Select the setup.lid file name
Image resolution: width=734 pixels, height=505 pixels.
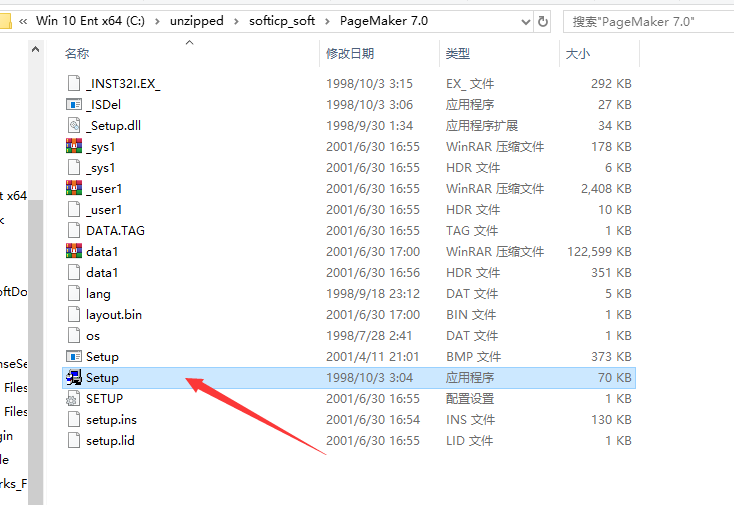click(110, 440)
